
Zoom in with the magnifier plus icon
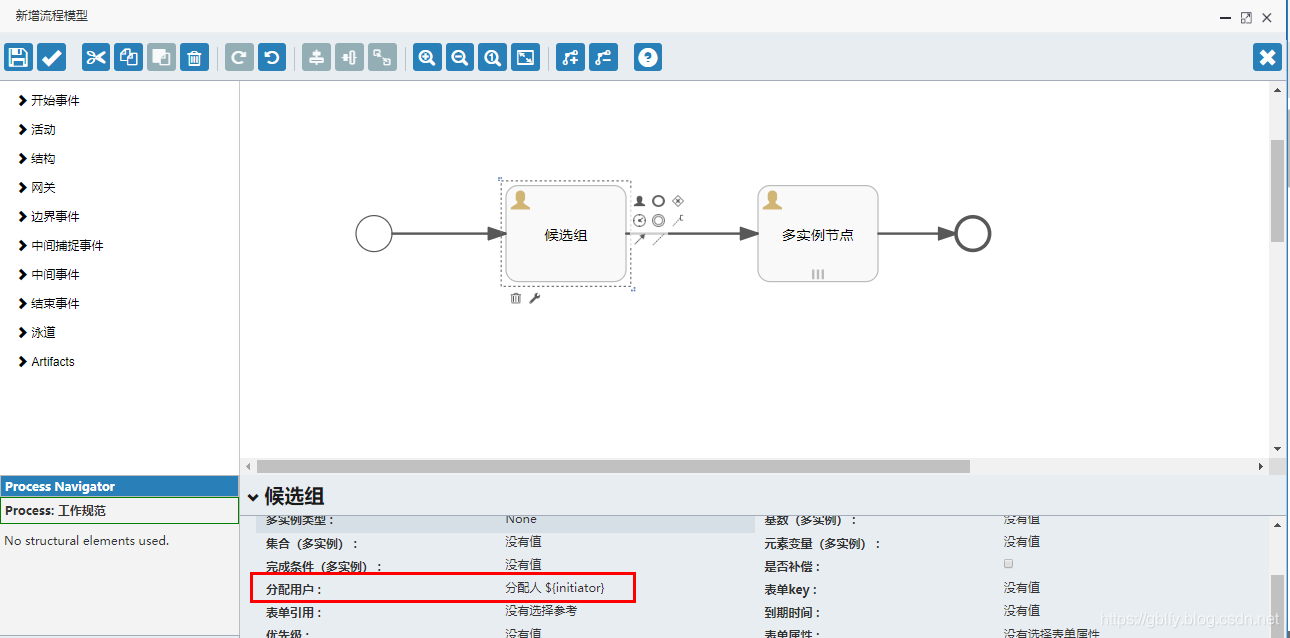pyautogui.click(x=427, y=57)
